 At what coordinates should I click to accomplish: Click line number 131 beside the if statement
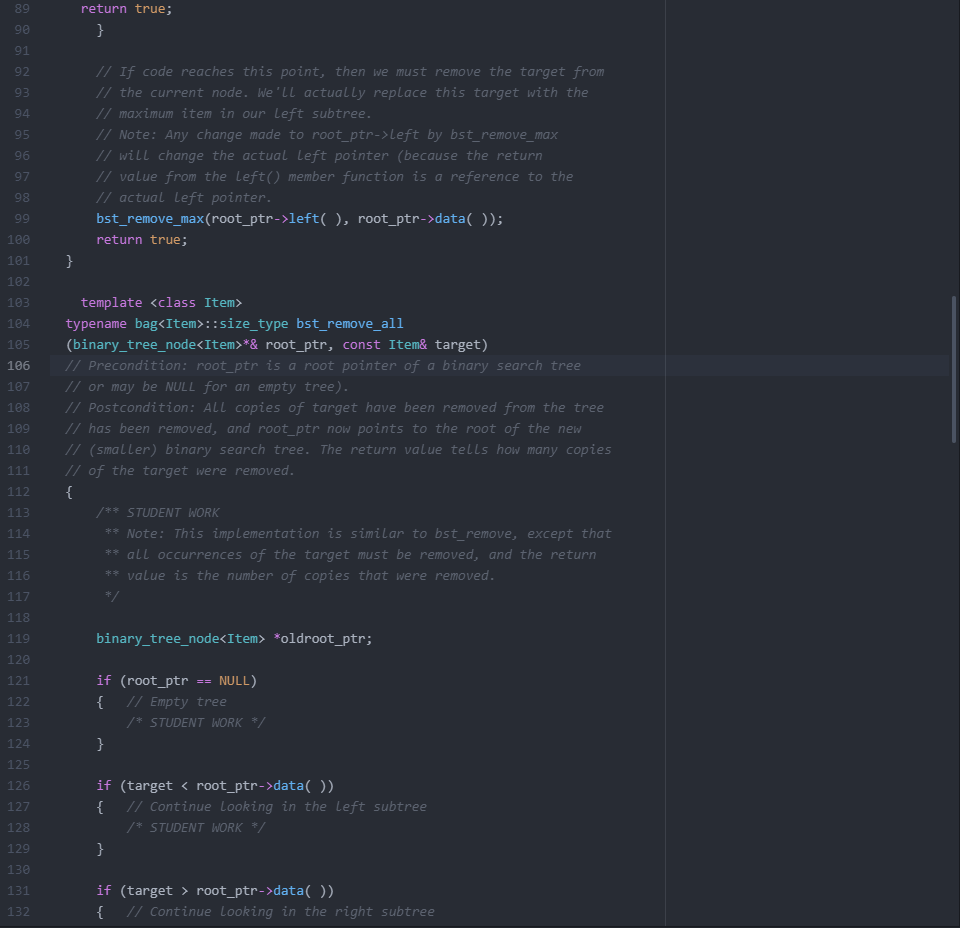(x=18, y=890)
